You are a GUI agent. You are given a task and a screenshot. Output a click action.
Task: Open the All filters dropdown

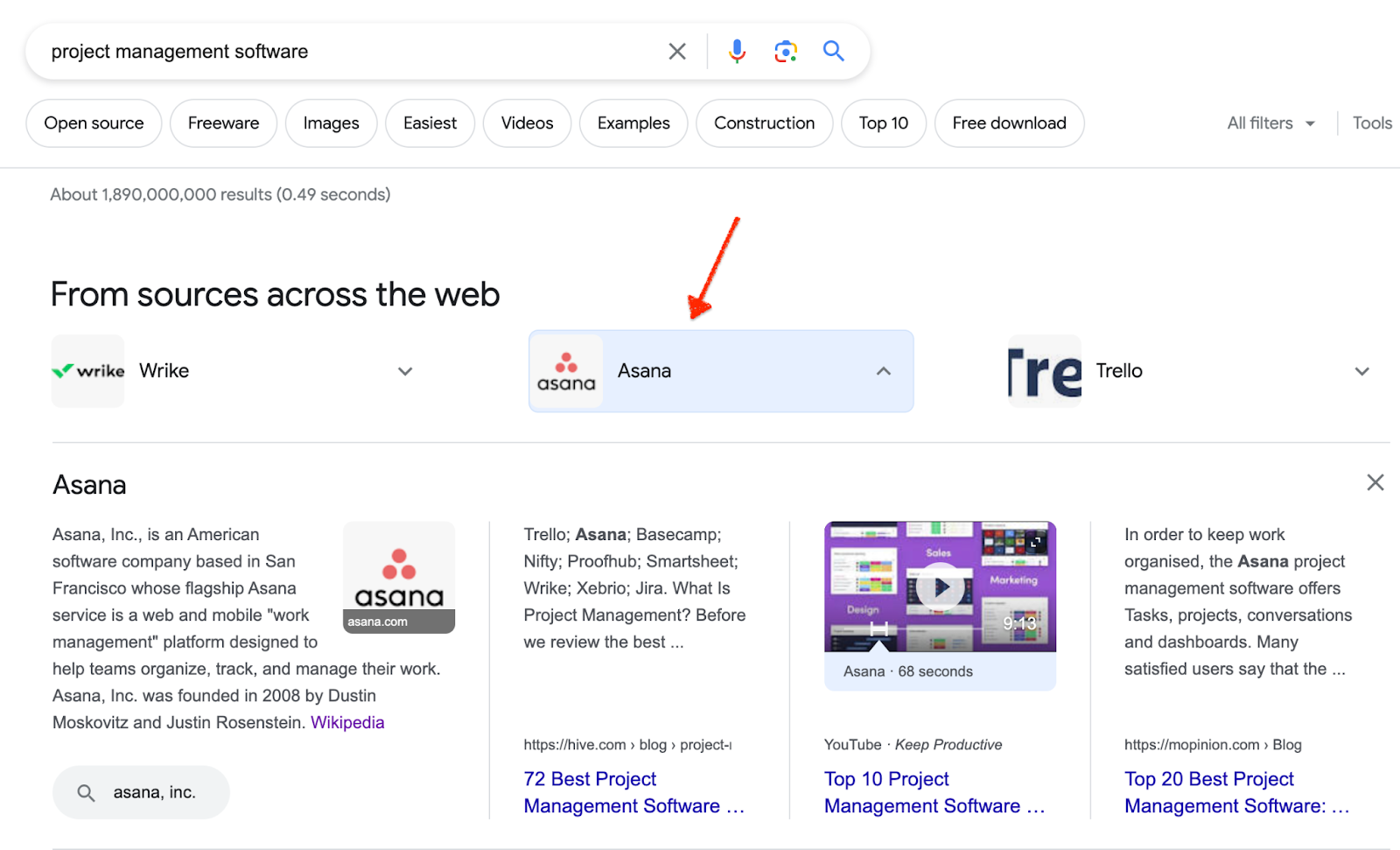tap(1270, 123)
